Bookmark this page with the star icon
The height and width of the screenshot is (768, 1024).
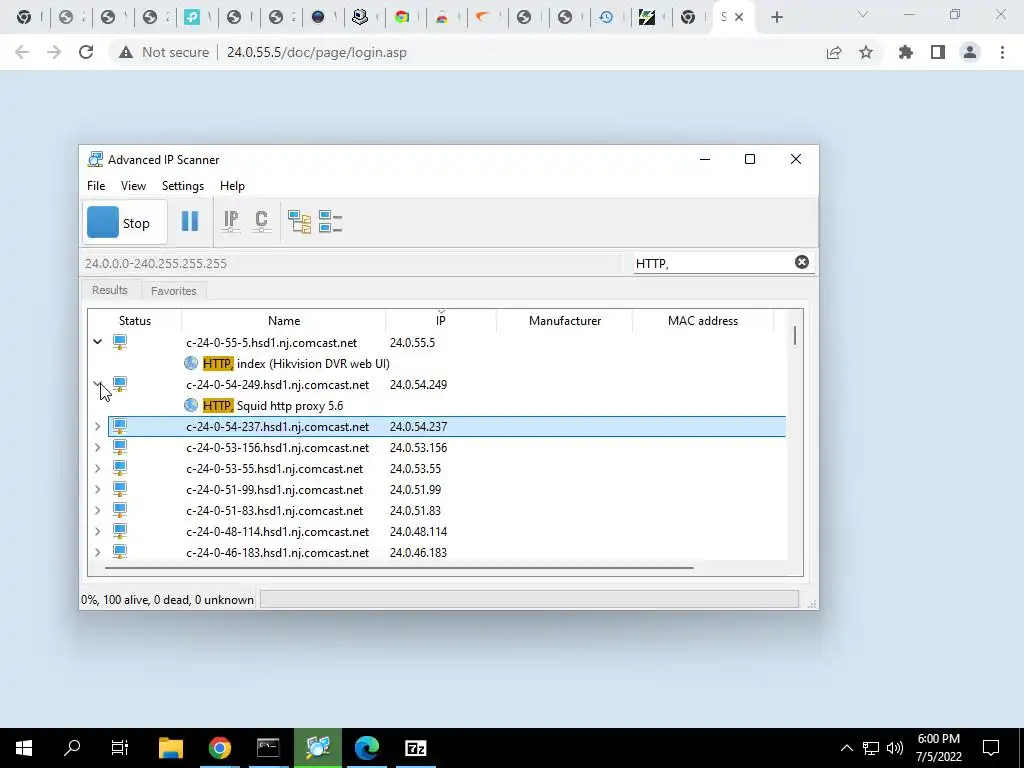click(866, 52)
